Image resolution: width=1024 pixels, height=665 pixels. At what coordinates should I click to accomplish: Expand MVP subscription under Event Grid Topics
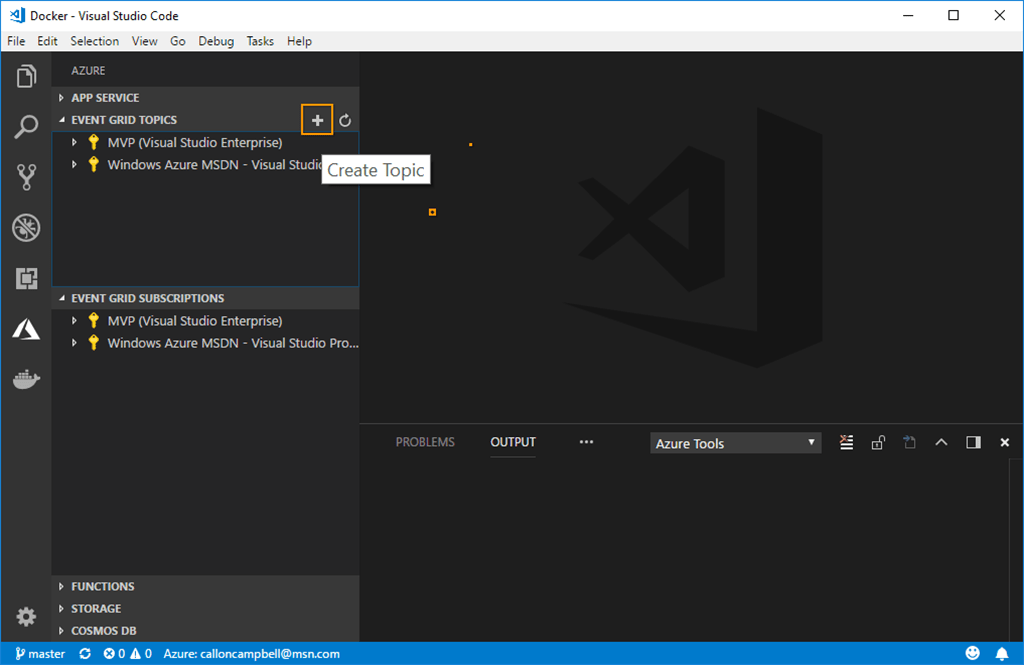74,143
